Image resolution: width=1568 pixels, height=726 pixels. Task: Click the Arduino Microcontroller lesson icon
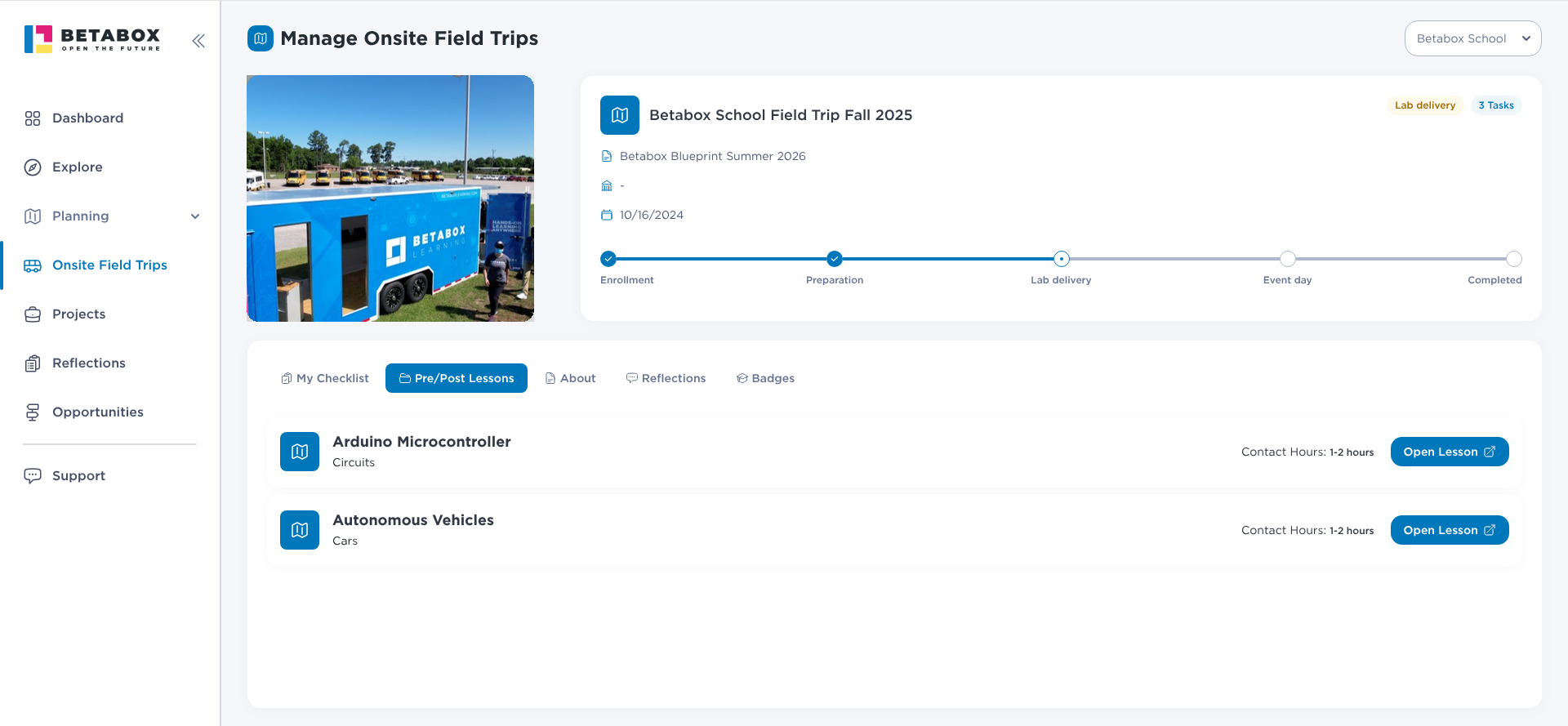[300, 452]
